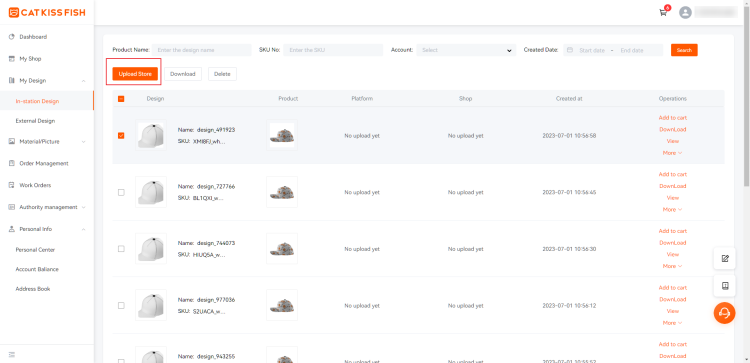Click the My Design sidebar icon

(x=12, y=81)
